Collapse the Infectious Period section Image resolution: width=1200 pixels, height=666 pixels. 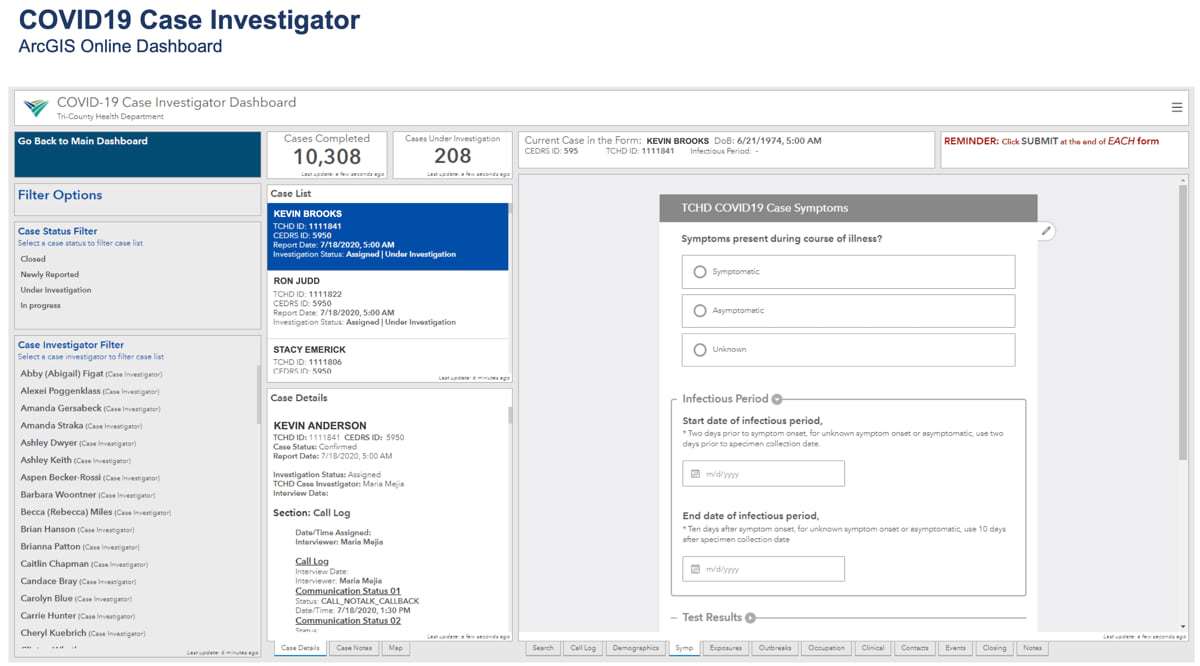(777, 399)
